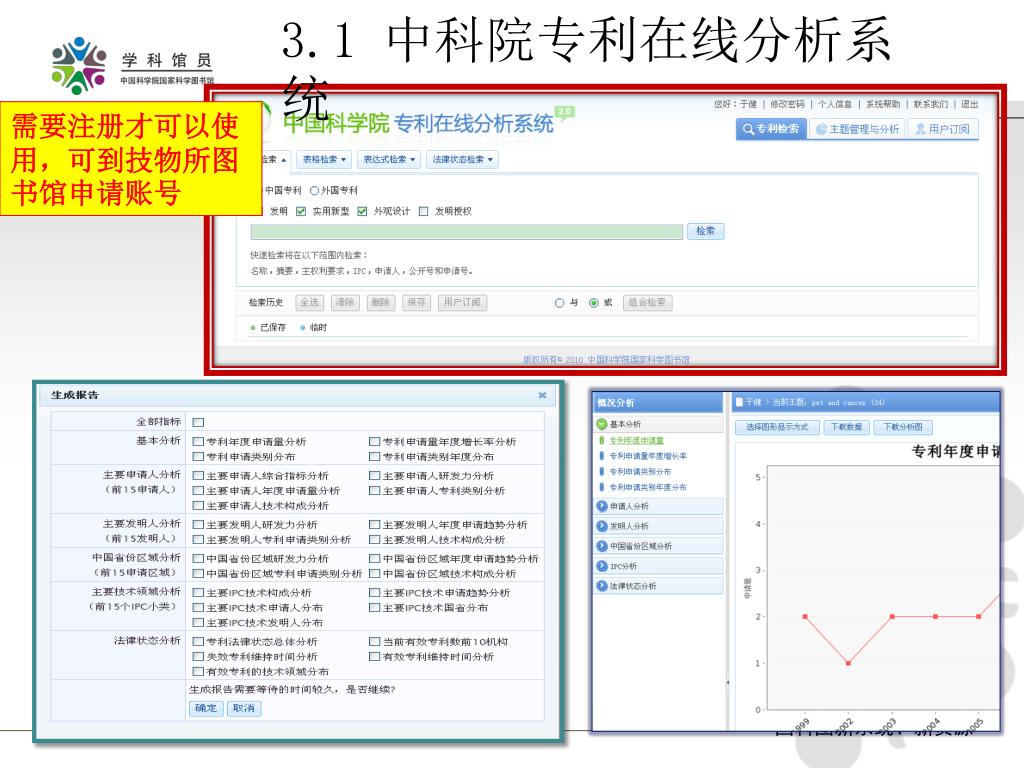The width and height of the screenshot is (1024, 768).
Task: Toggle the 全部指标 checkbox
Action: [x=199, y=423]
